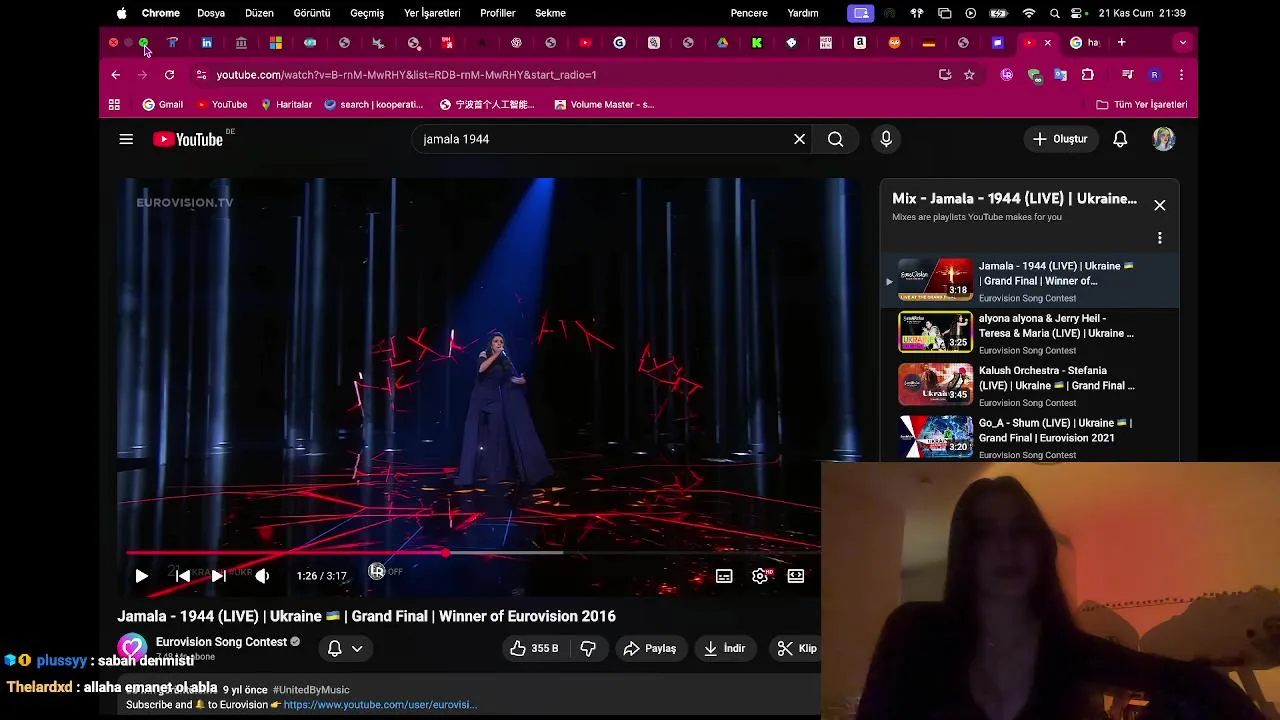1280x720 pixels.
Task: Expand the channel notification bell dropdown
Action: click(345, 648)
